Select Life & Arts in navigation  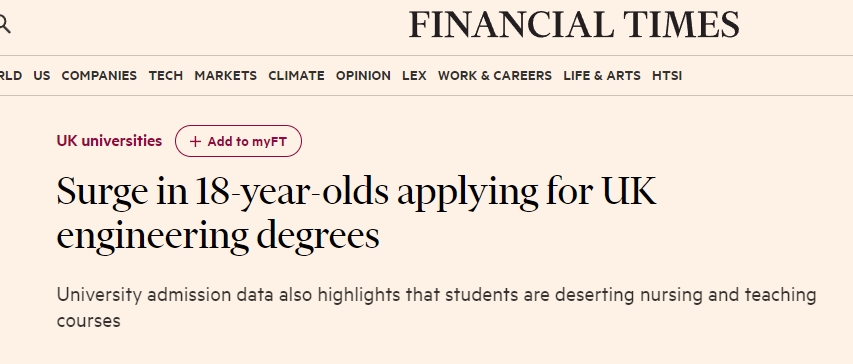[602, 76]
